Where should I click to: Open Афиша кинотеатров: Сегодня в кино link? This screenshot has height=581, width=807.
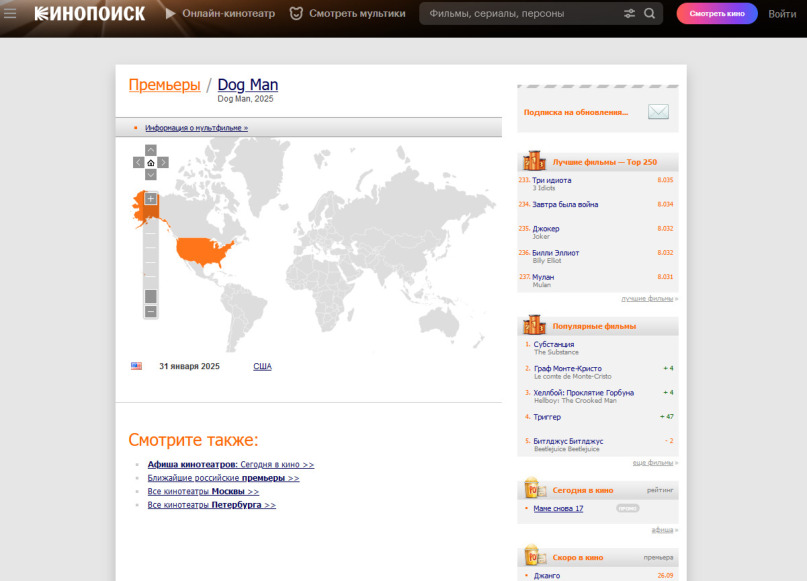click(231, 465)
